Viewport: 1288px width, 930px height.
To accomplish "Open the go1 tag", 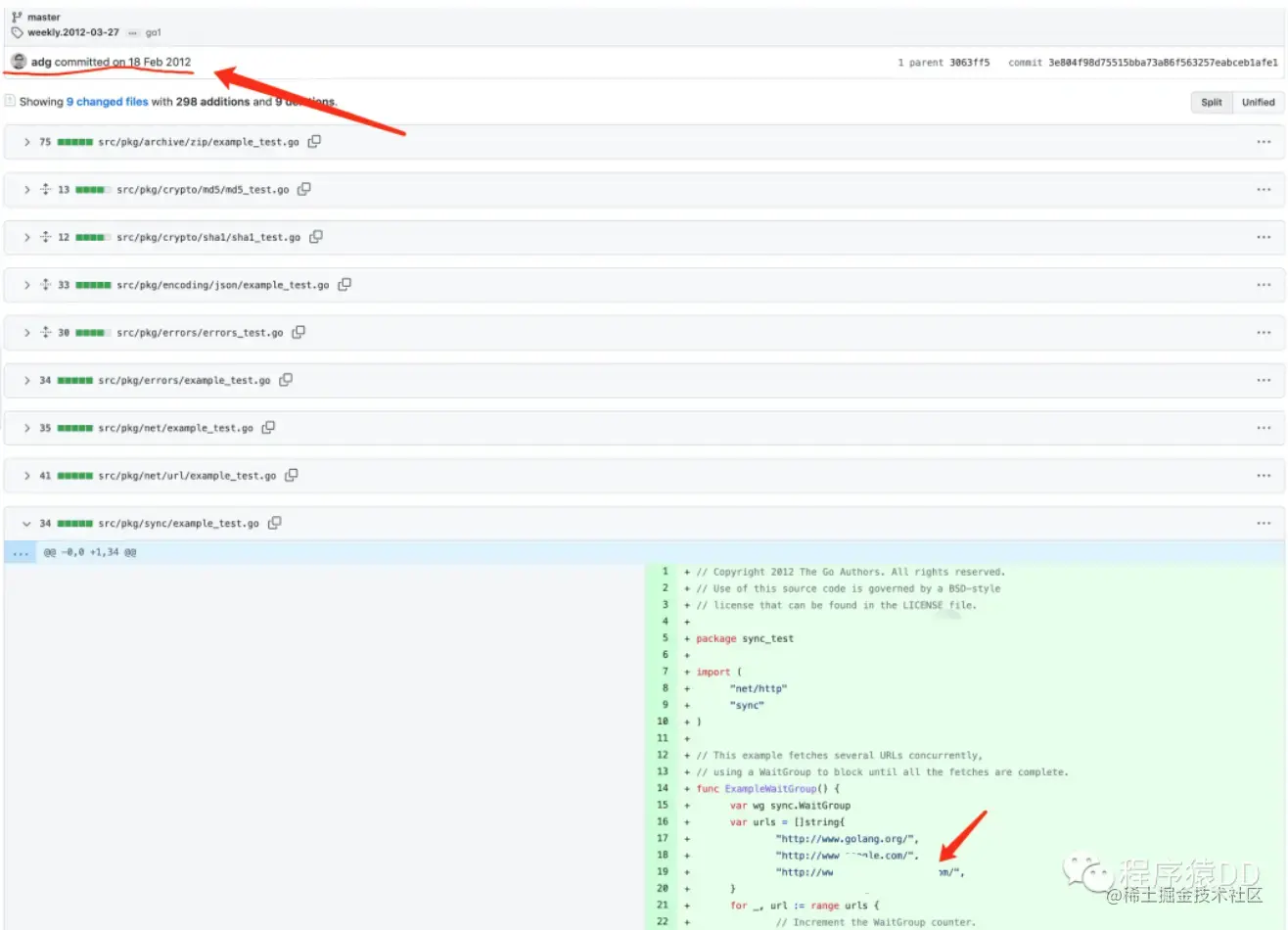I will pyautogui.click(x=154, y=32).
